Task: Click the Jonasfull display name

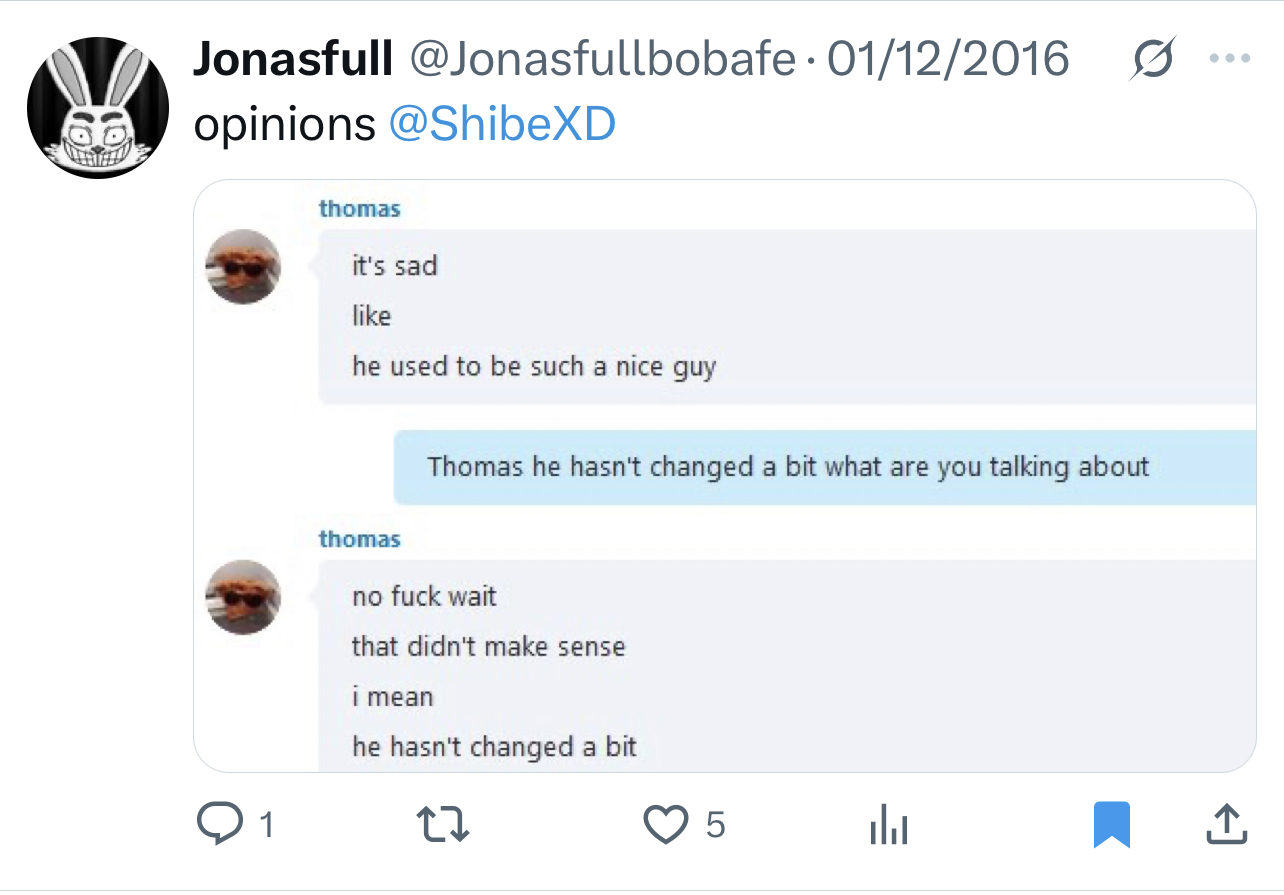Action: click(x=292, y=60)
